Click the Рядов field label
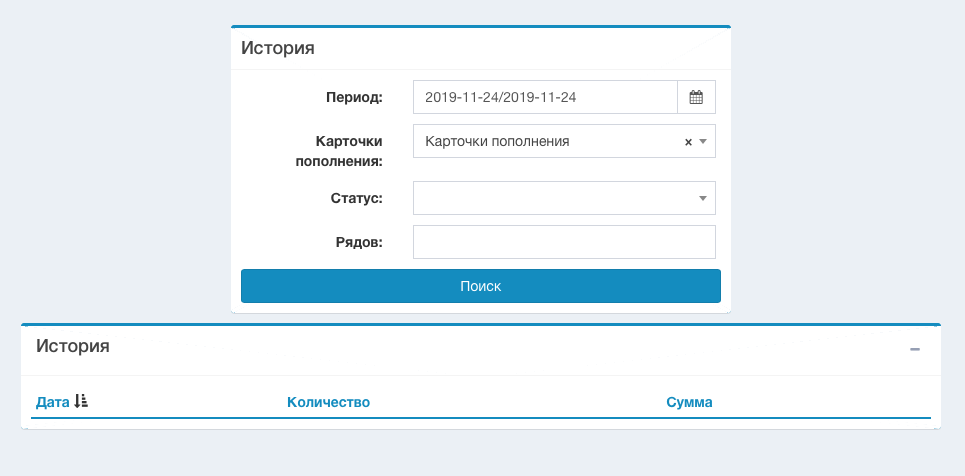965x476 pixels. pyautogui.click(x=359, y=242)
